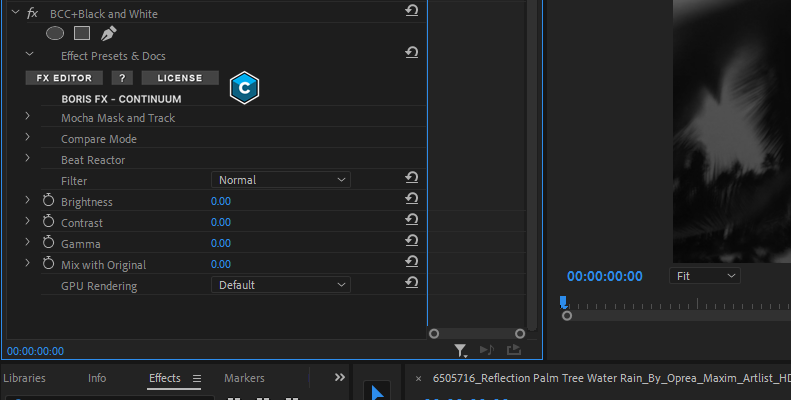This screenshot has width=791, height=400.
Task: Switch to the Markers tab
Action: (244, 378)
